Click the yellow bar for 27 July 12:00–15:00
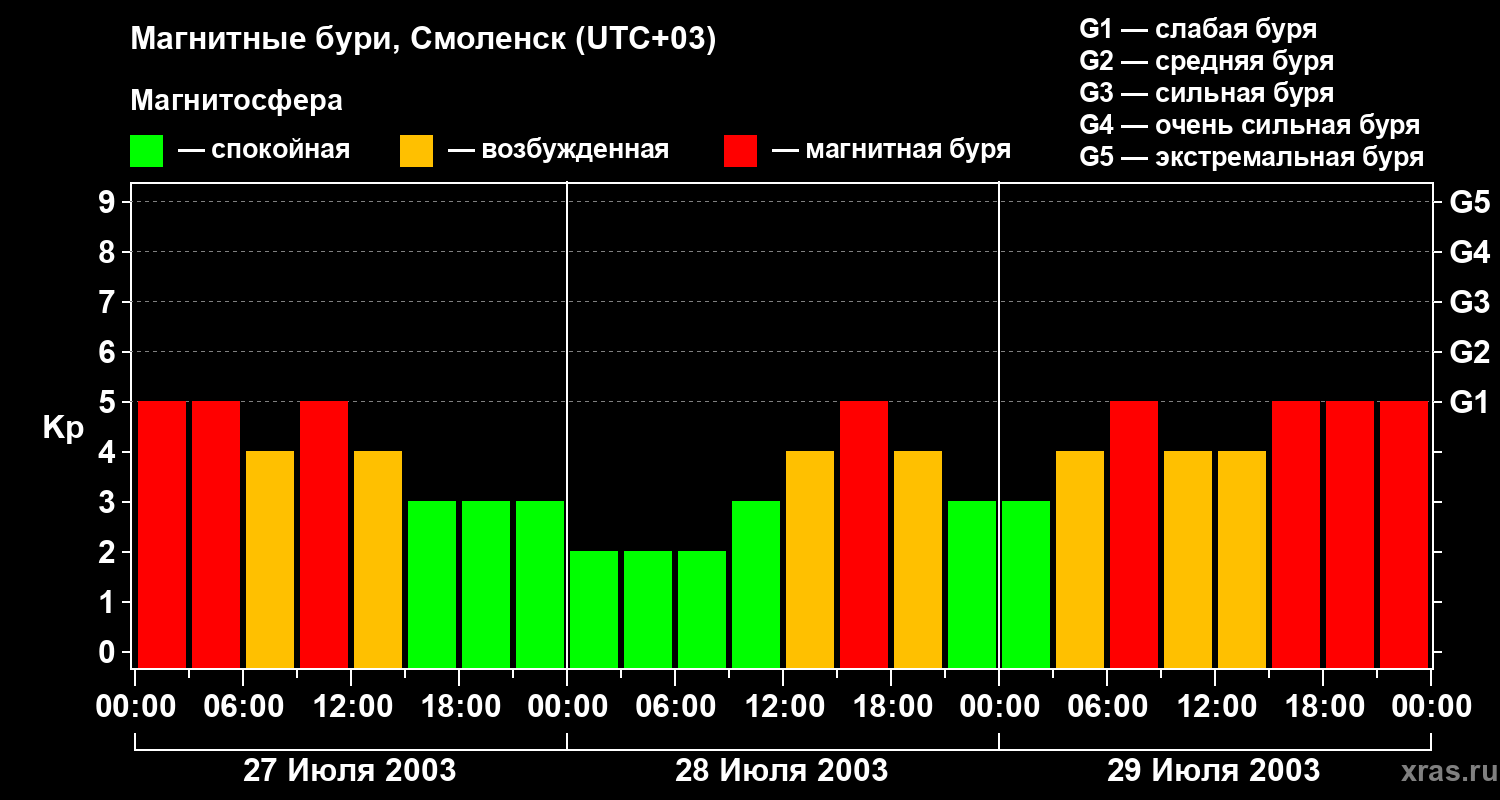Screen dimensions: 1500x800 [x=378, y=559]
